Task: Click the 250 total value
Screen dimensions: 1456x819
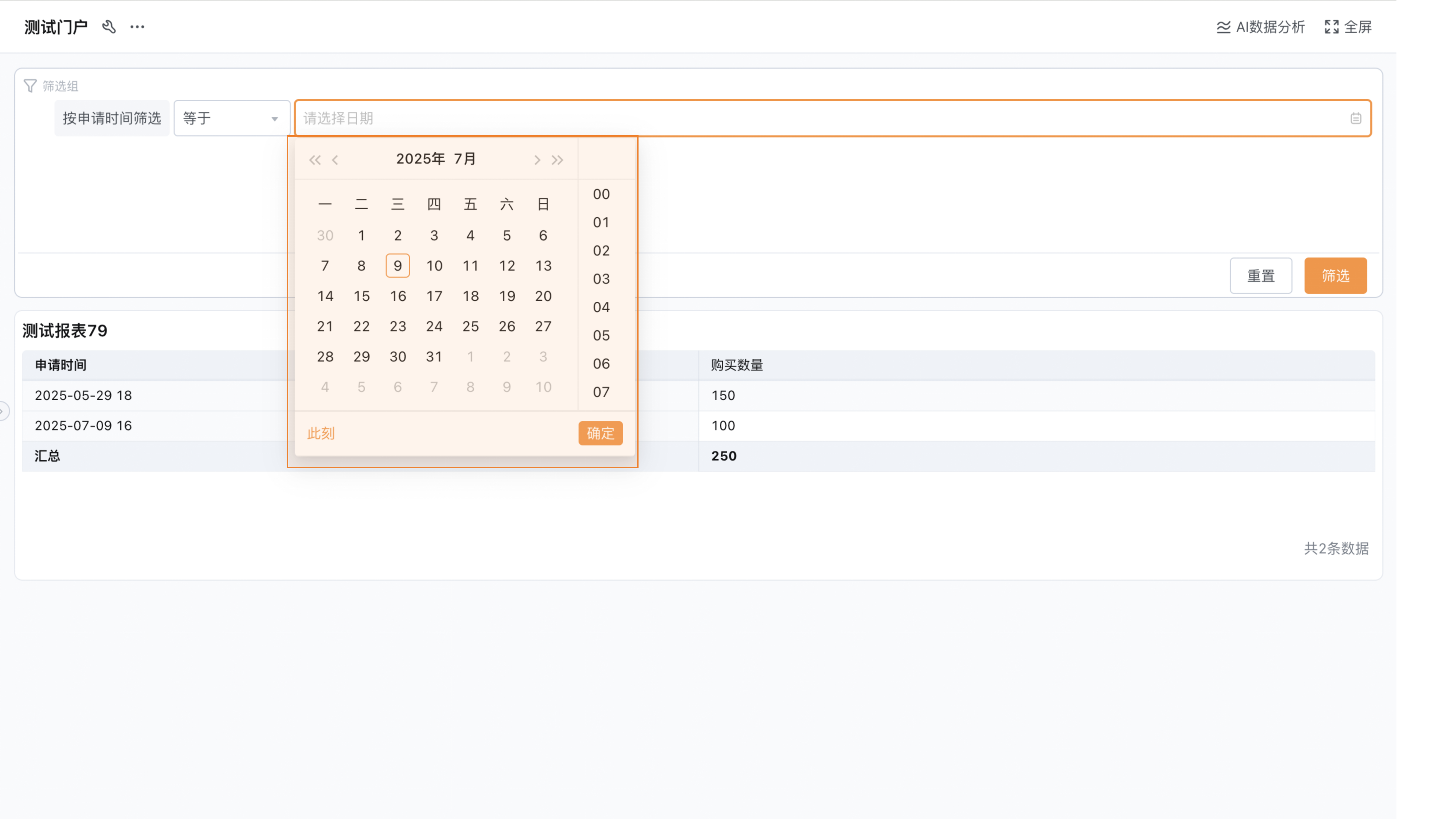Action: [724, 456]
